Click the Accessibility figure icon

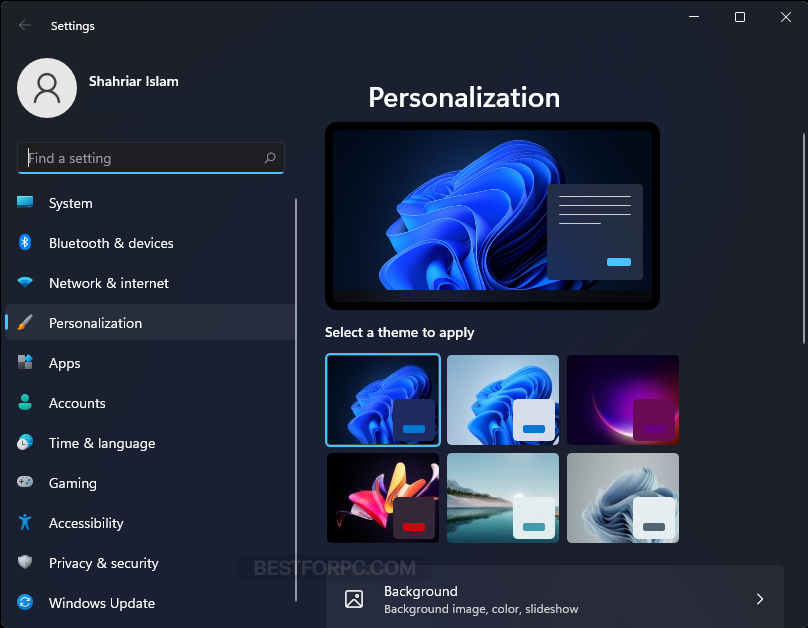pos(25,522)
